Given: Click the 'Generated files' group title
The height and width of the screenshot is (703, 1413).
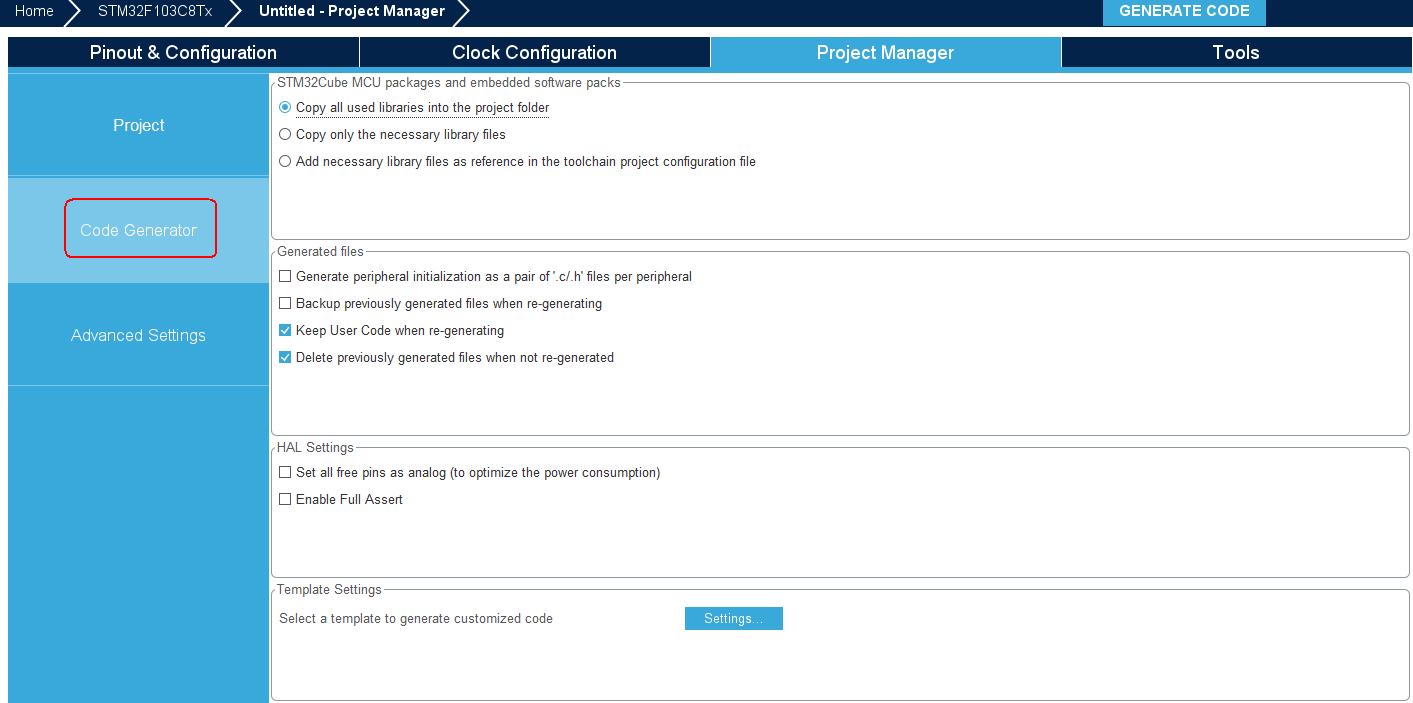Looking at the screenshot, I should (x=320, y=252).
